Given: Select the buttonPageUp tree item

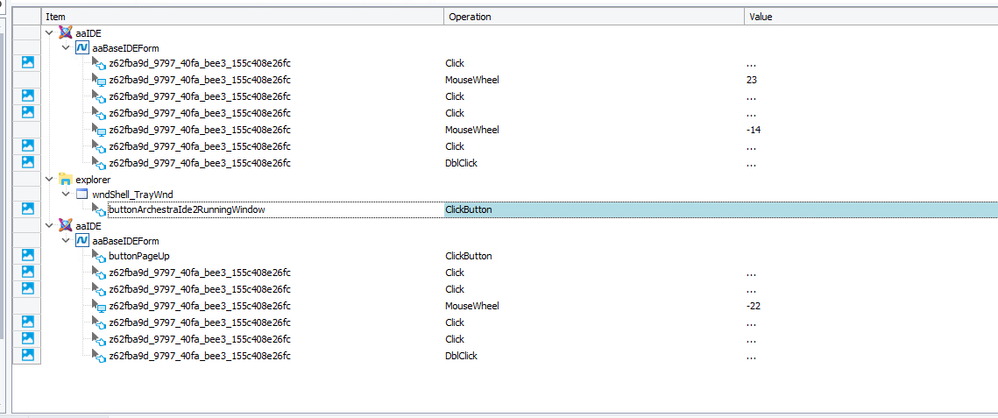Looking at the screenshot, I should click(138, 256).
